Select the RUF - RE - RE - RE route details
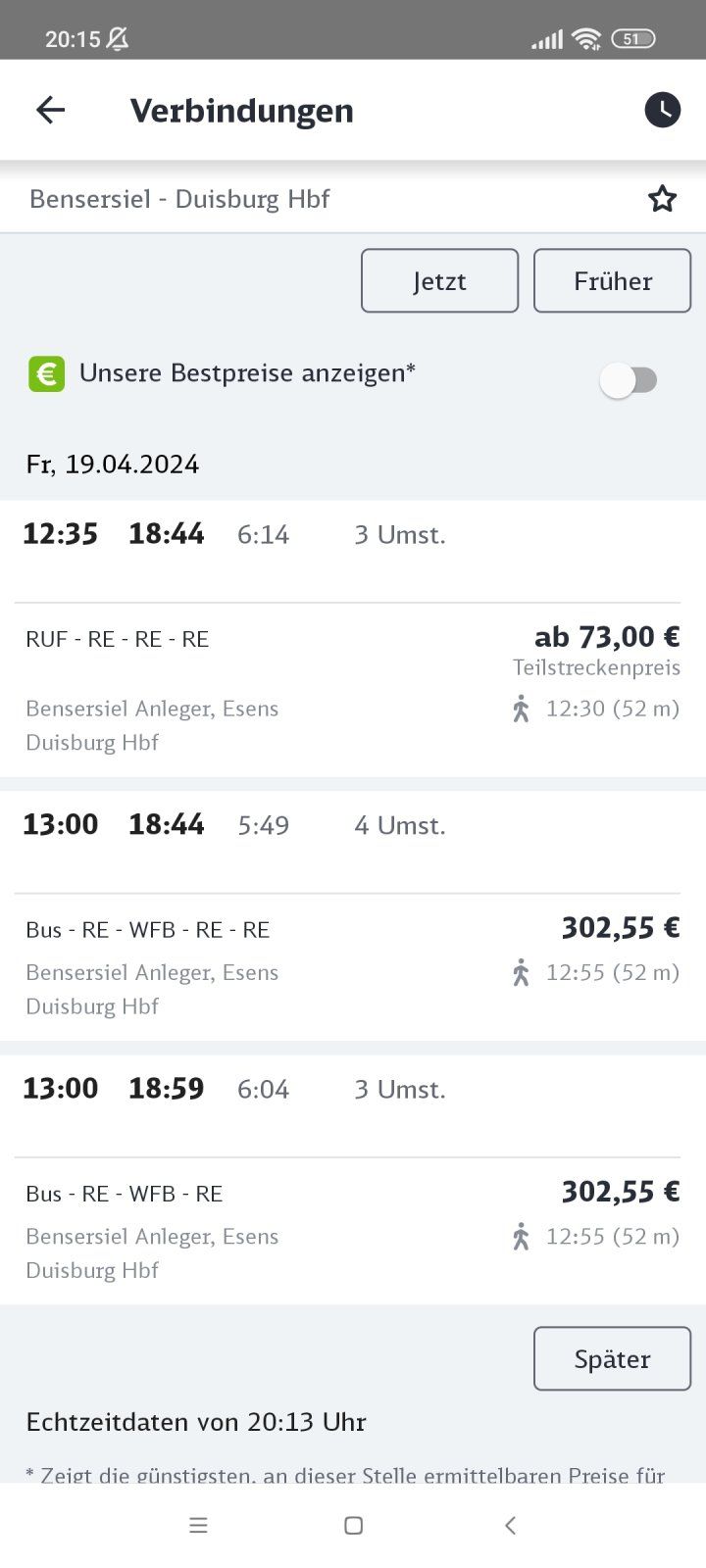706x1568 pixels. tap(118, 640)
